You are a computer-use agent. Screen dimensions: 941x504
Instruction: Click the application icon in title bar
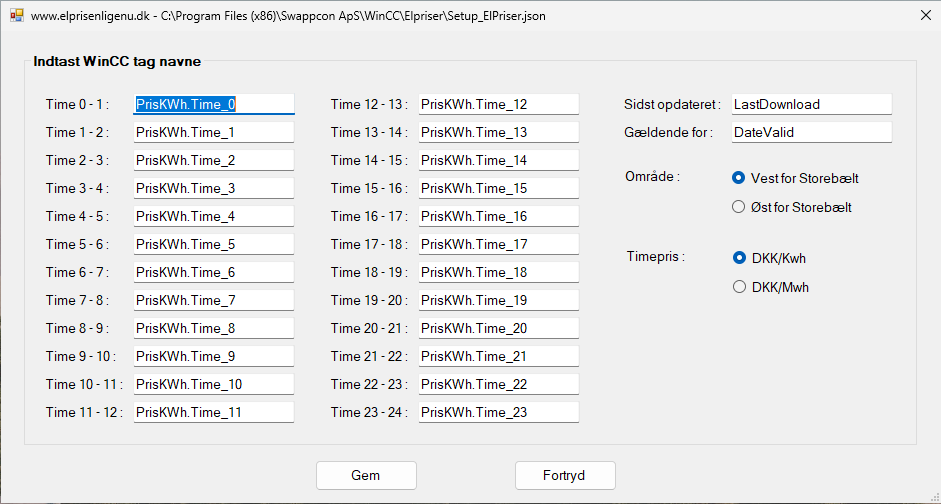tap(16, 16)
